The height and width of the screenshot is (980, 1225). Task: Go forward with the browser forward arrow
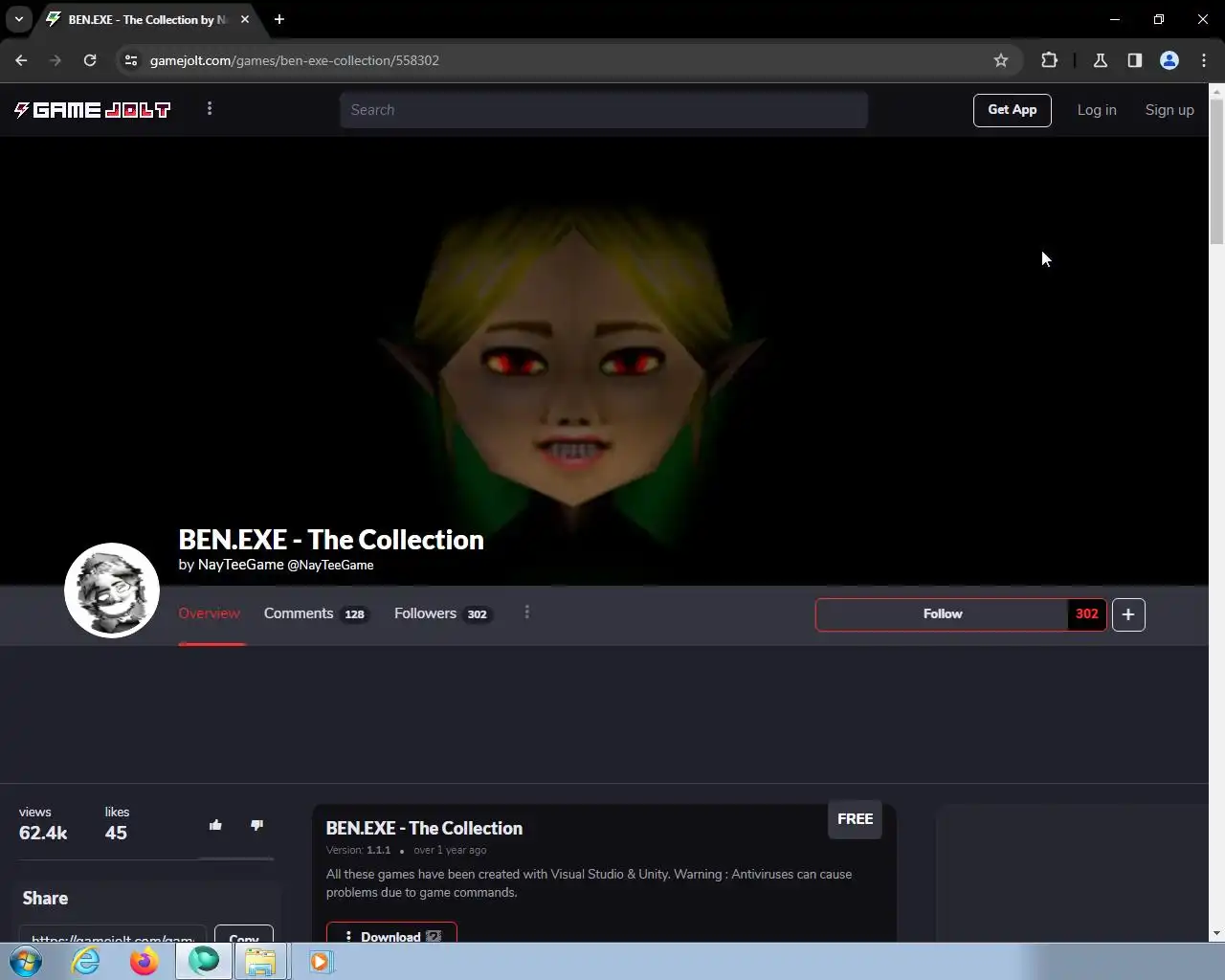tap(56, 60)
